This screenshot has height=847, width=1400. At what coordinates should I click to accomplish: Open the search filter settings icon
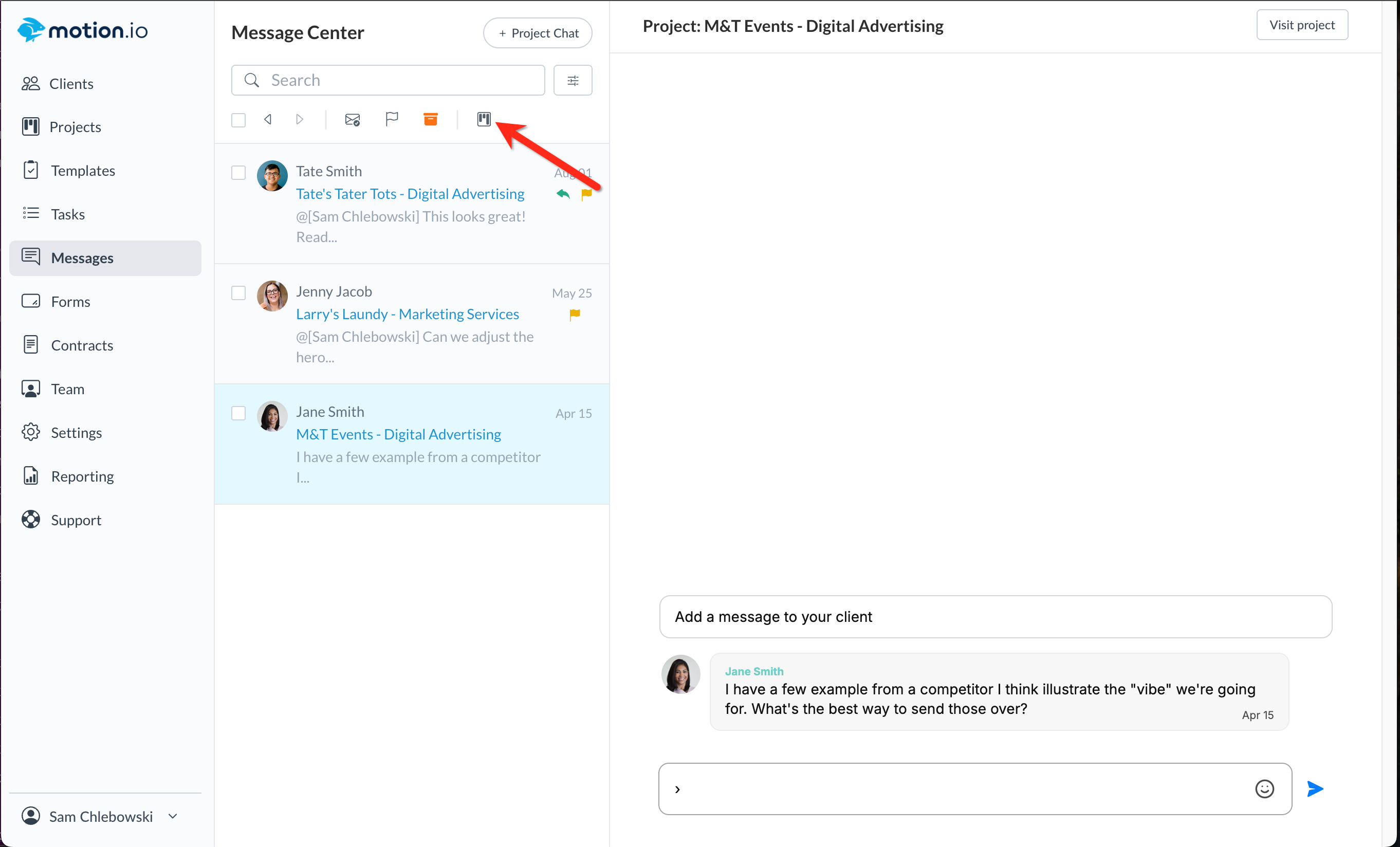pyautogui.click(x=573, y=81)
